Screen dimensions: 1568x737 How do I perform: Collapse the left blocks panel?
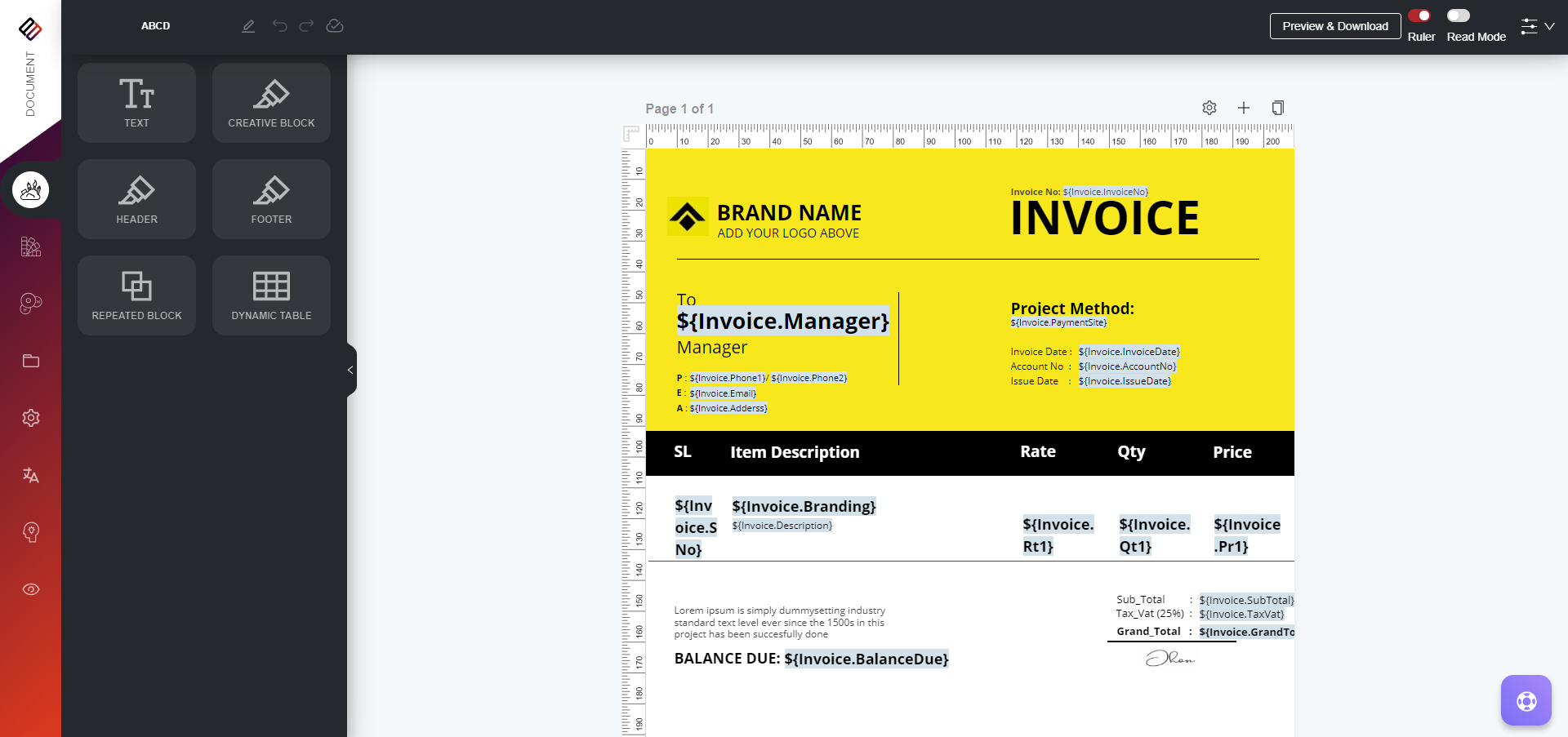click(351, 370)
